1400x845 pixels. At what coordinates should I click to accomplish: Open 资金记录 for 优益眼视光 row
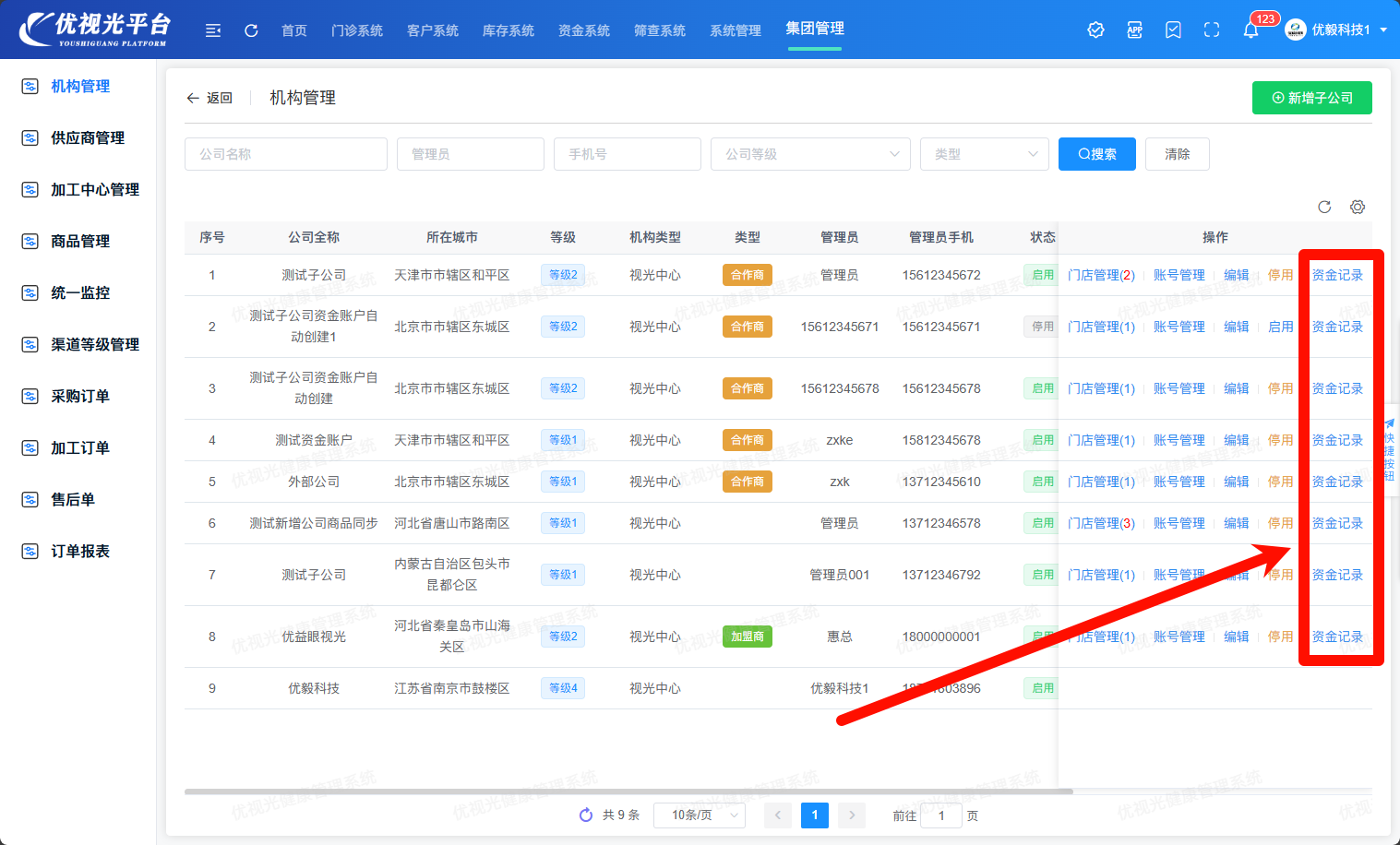(1337, 637)
